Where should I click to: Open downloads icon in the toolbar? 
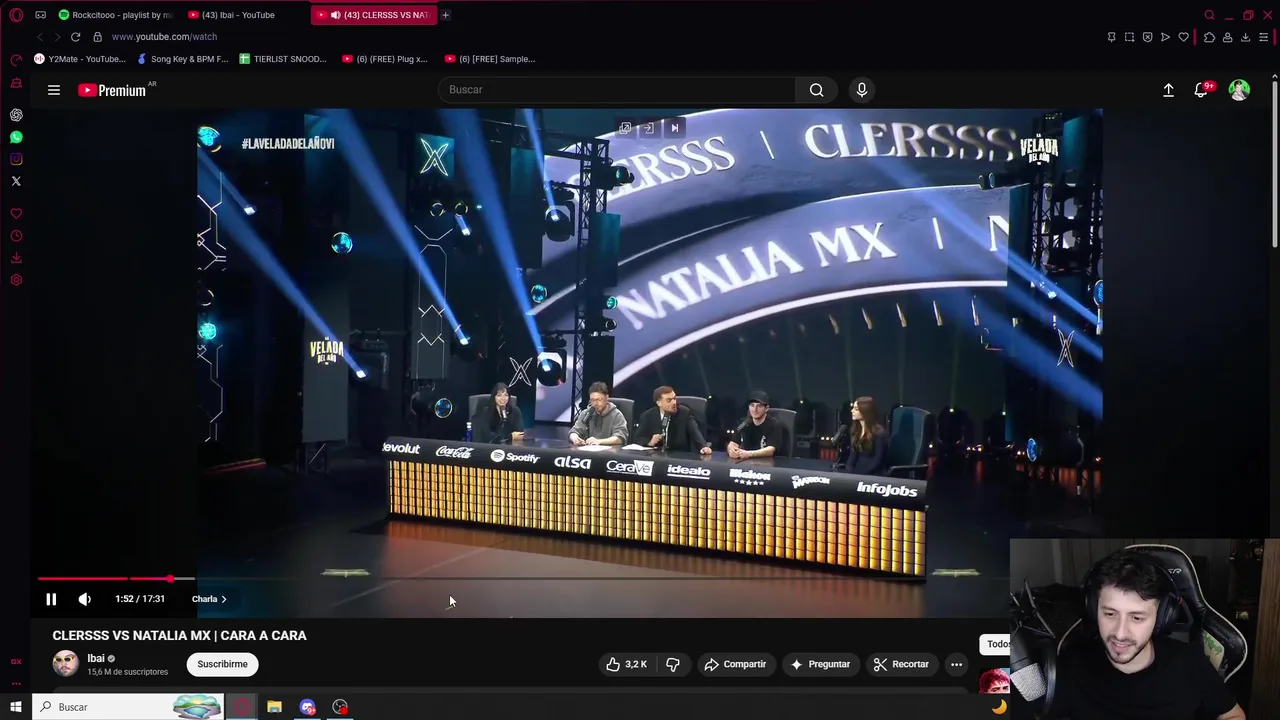coord(1245,37)
